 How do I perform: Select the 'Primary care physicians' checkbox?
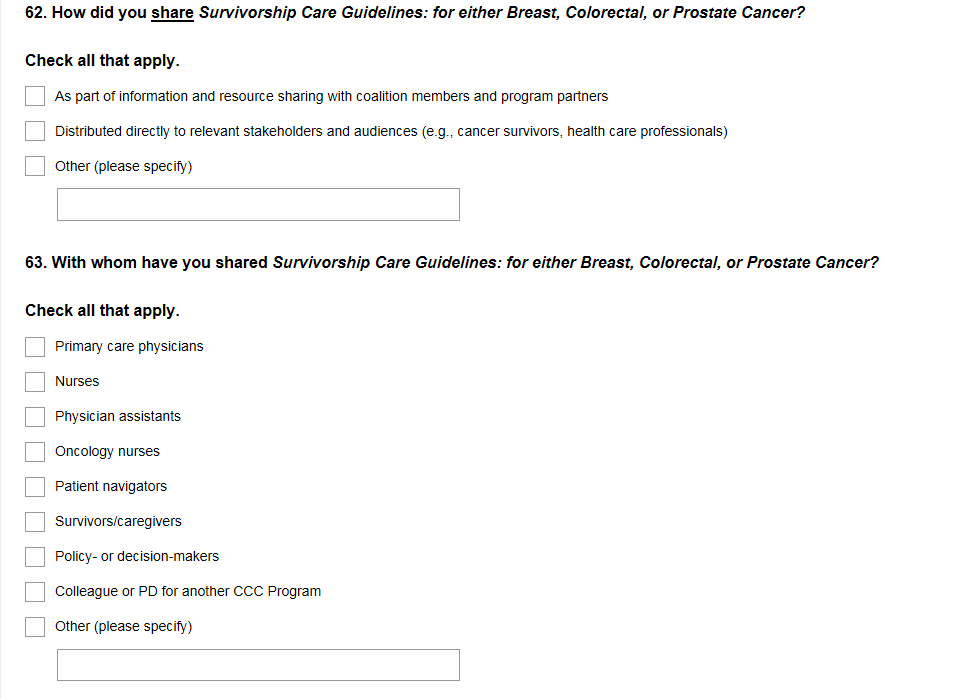point(35,346)
